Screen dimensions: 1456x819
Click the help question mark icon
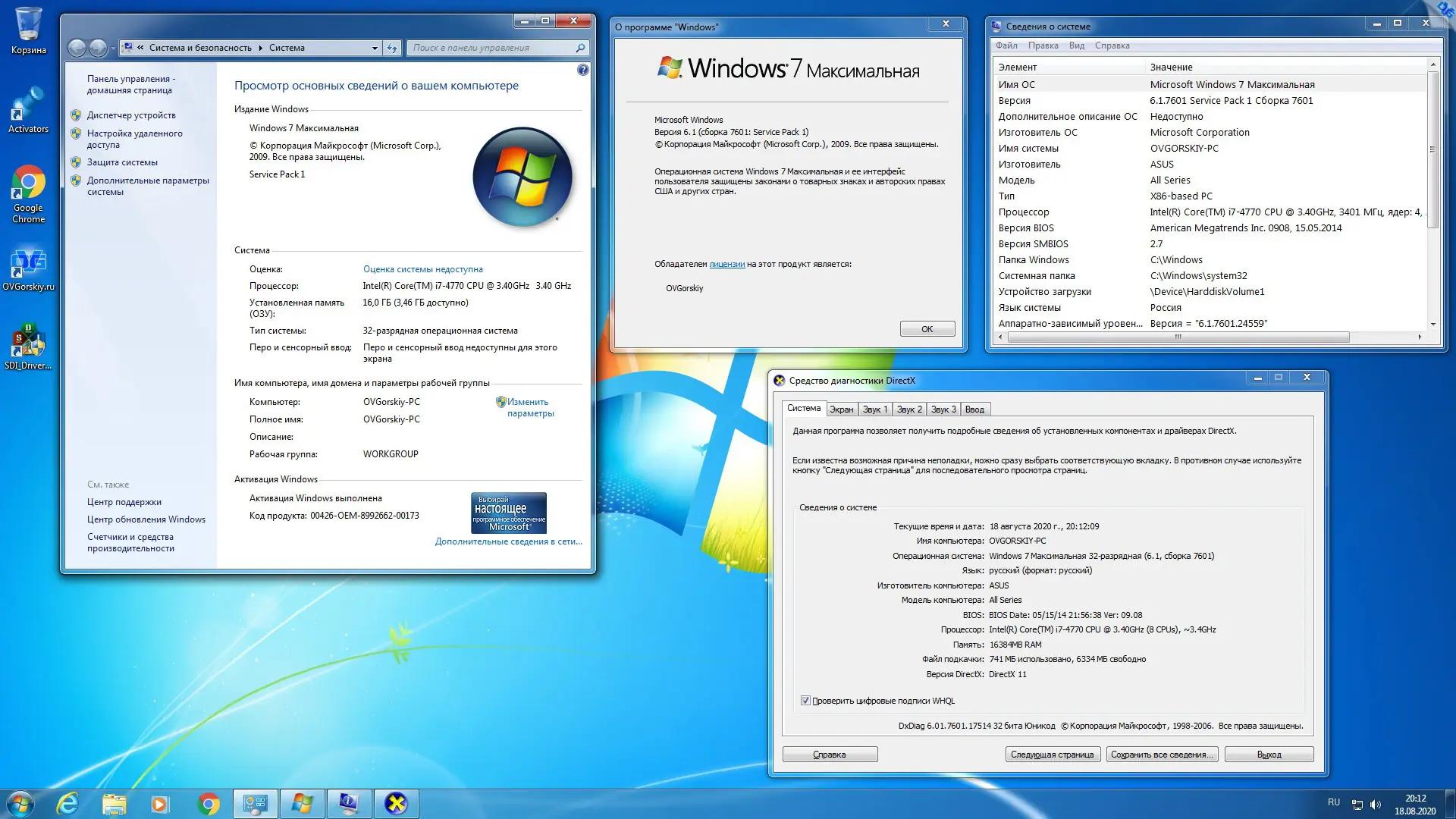click(582, 70)
